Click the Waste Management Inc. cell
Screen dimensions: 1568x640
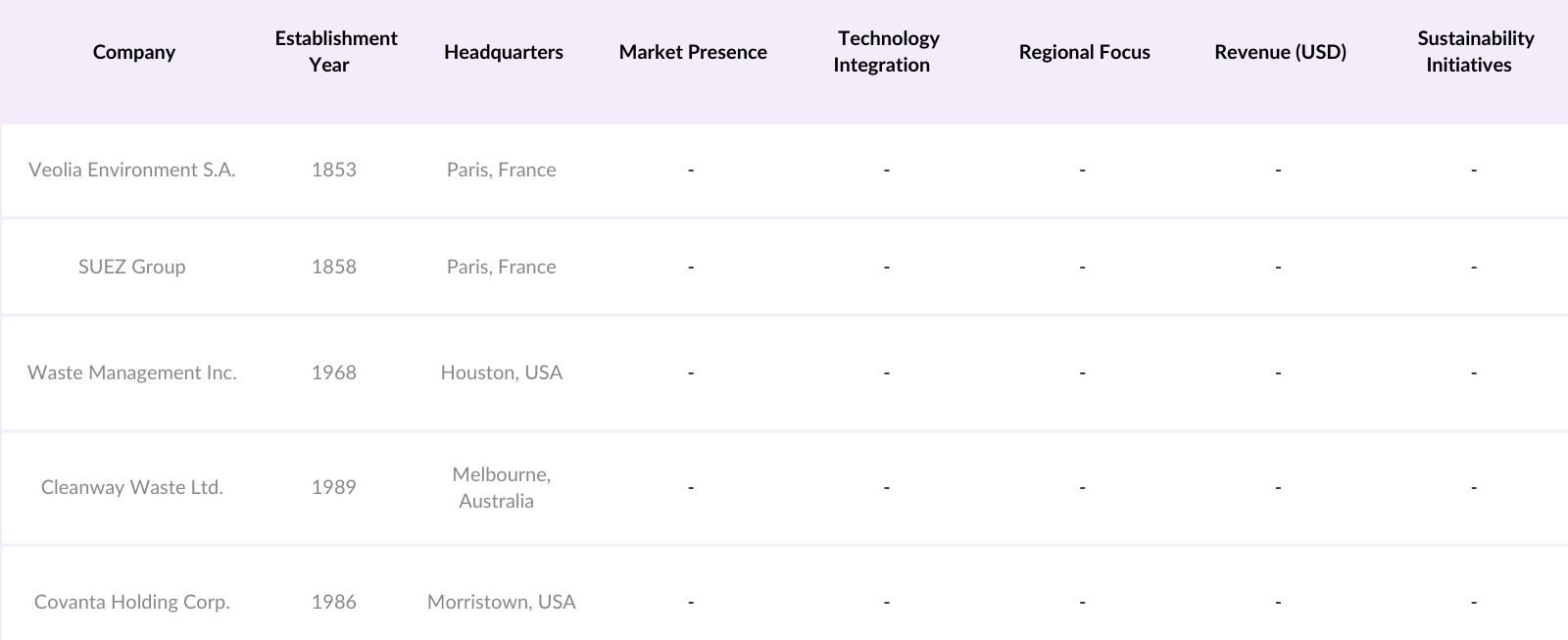pyautogui.click(x=132, y=372)
